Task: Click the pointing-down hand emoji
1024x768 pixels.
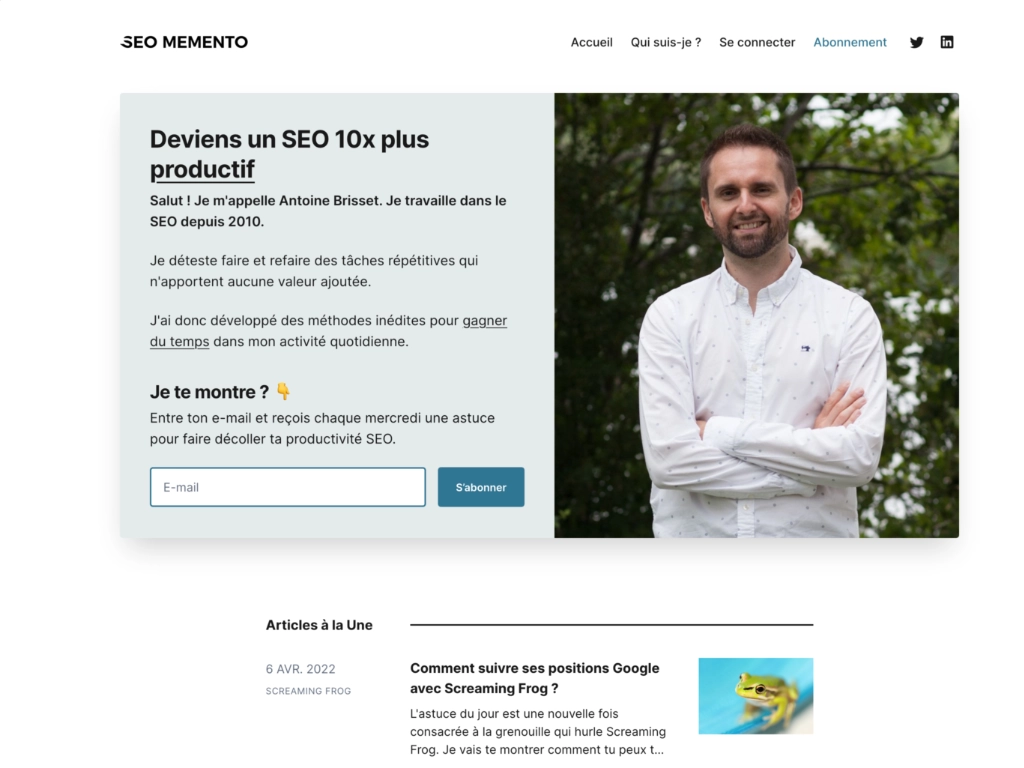Action: click(283, 391)
